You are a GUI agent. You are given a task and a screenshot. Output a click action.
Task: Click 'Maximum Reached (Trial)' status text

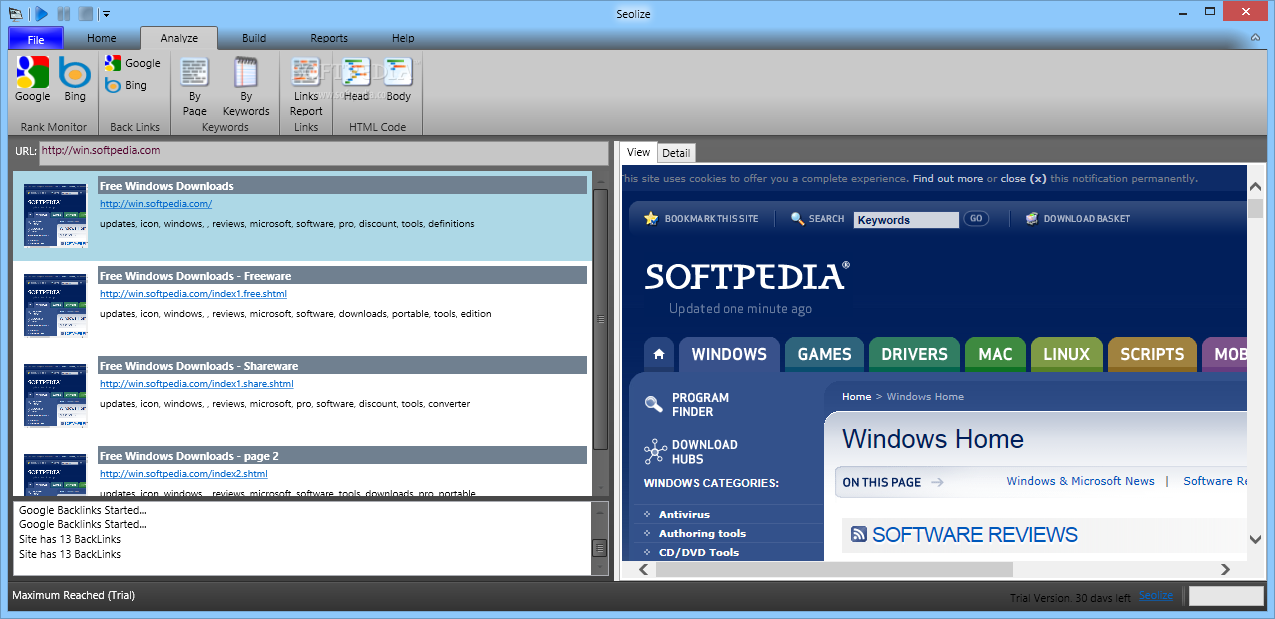click(x=73, y=595)
